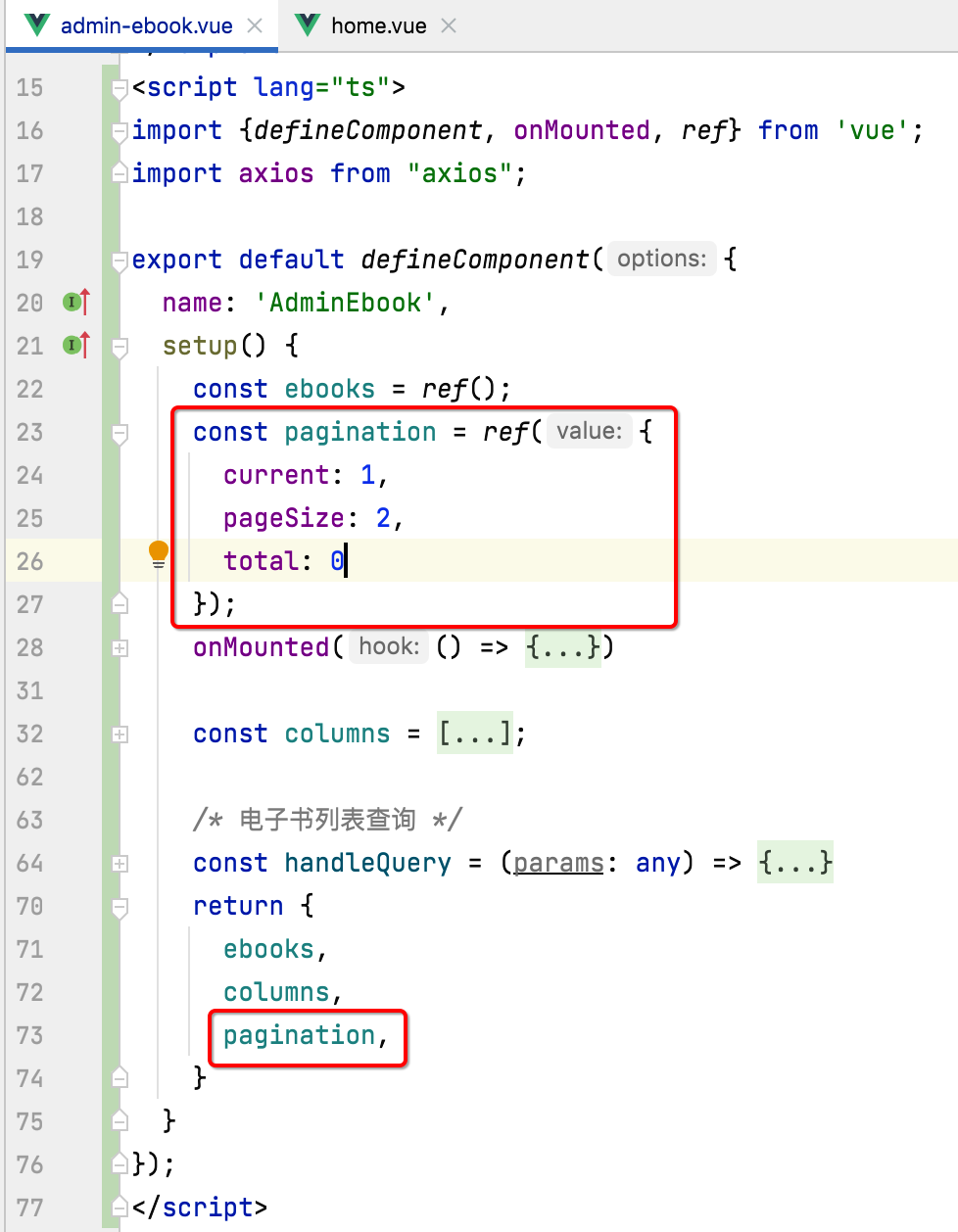Viewport: 958px width, 1232px height.
Task: Close the home.vue tab
Action: tap(449, 25)
